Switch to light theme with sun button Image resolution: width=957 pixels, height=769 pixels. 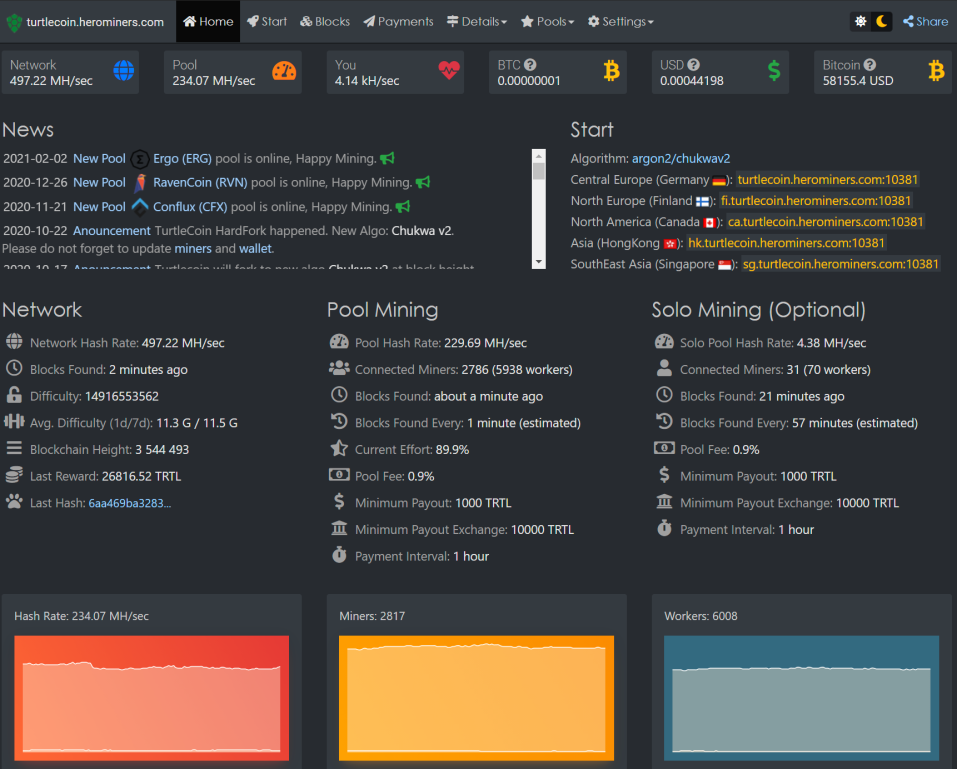coord(860,21)
